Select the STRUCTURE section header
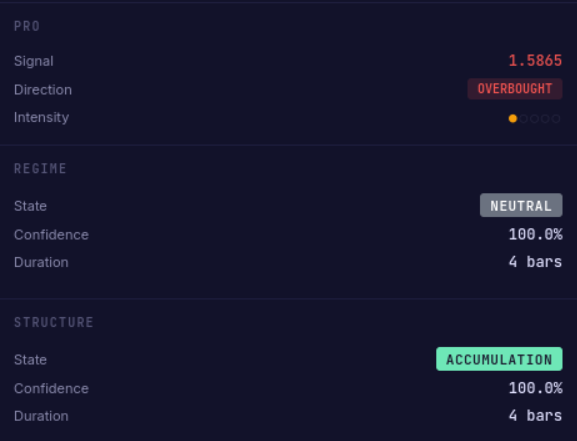577x441 pixels. click(54, 322)
